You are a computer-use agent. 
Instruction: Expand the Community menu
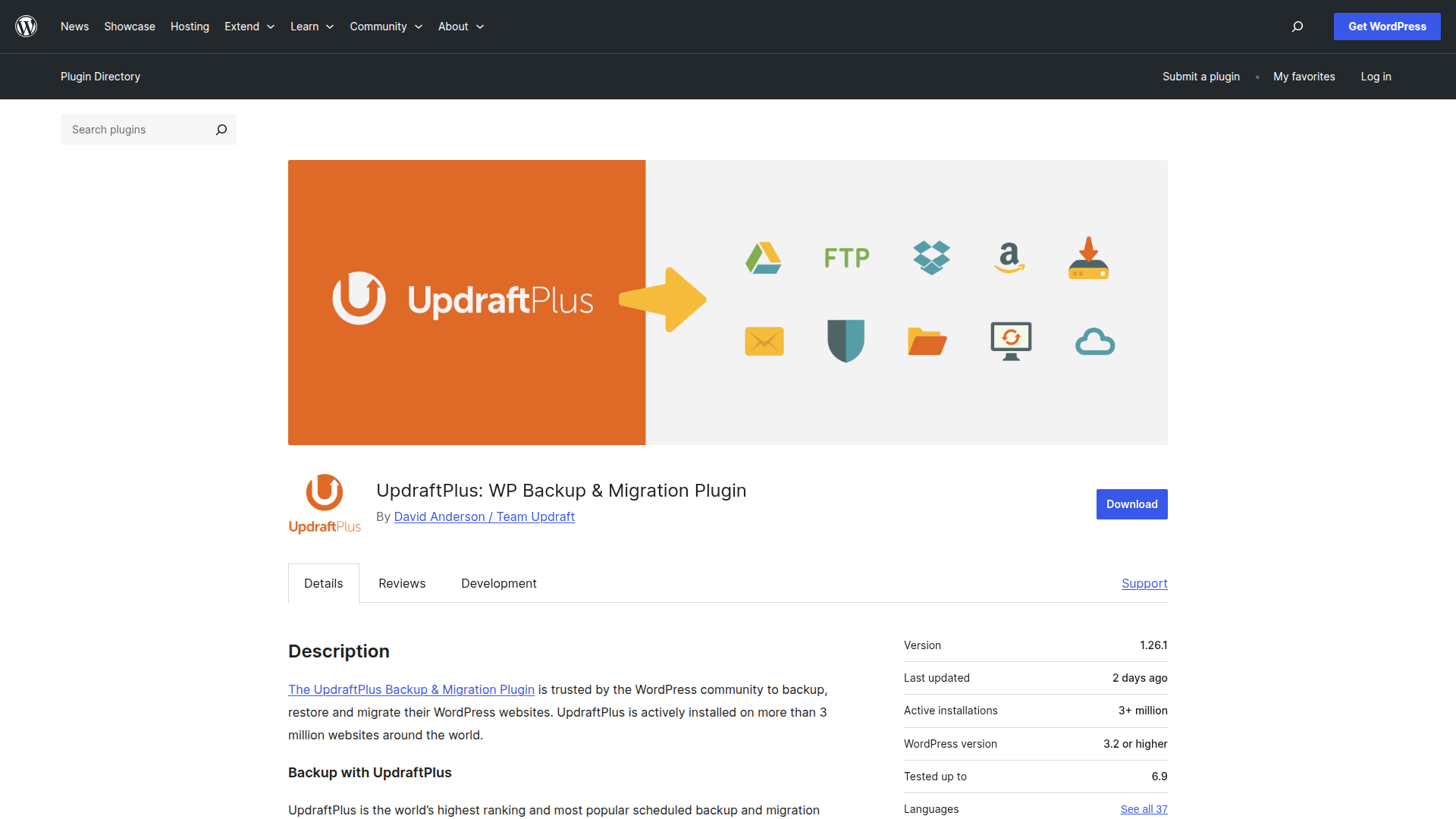click(386, 27)
